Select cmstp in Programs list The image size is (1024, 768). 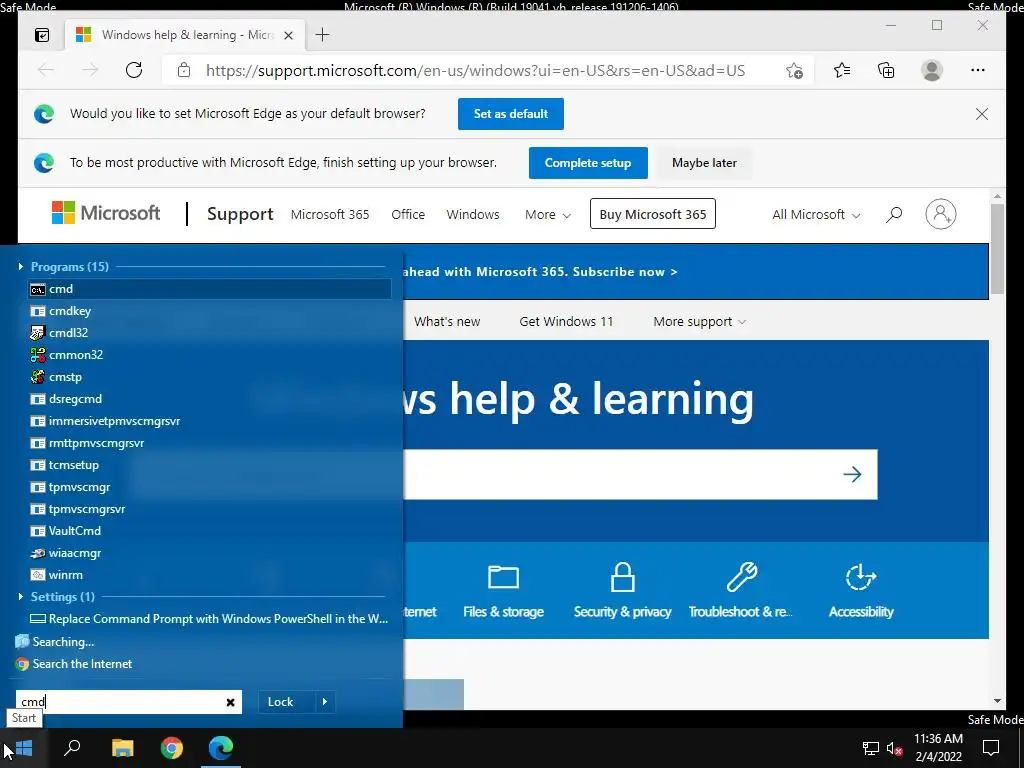coord(209,377)
